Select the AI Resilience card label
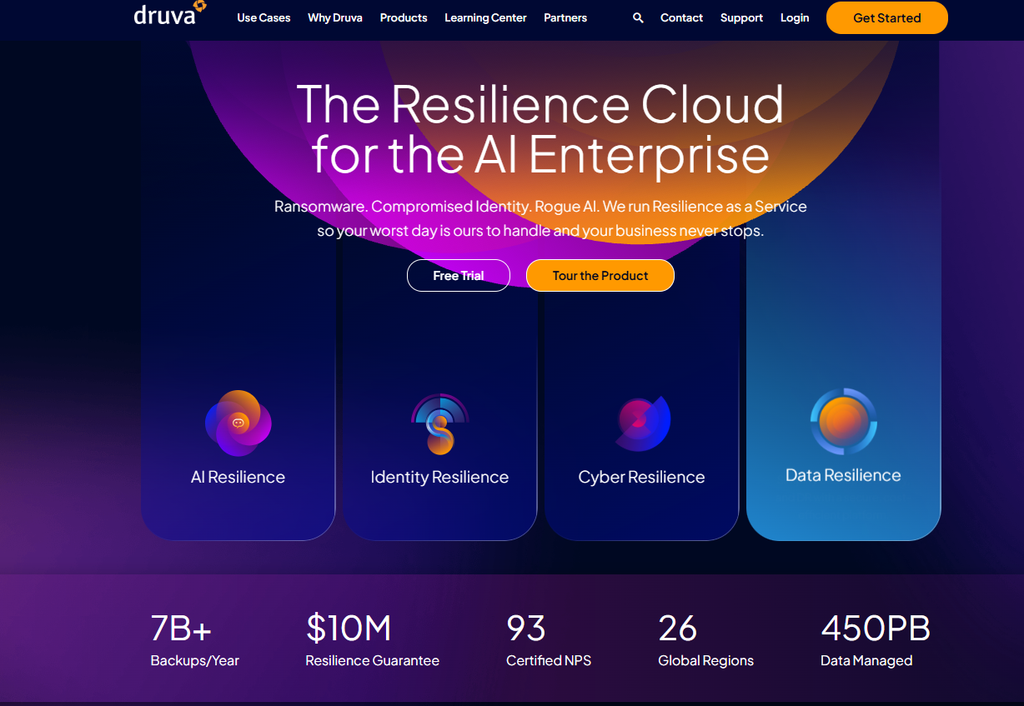The width and height of the screenshot is (1024, 706). 238,477
